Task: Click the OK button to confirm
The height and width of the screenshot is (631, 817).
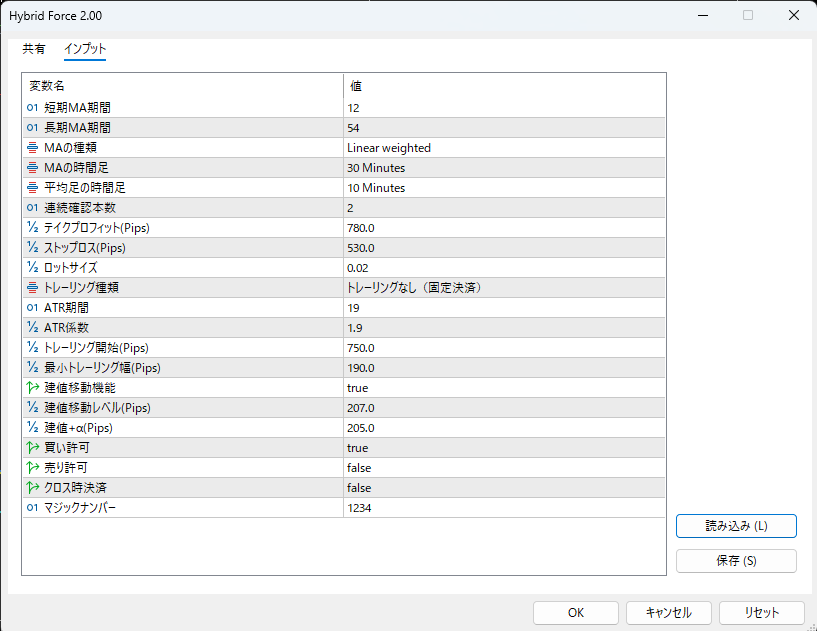Action: [x=575, y=612]
